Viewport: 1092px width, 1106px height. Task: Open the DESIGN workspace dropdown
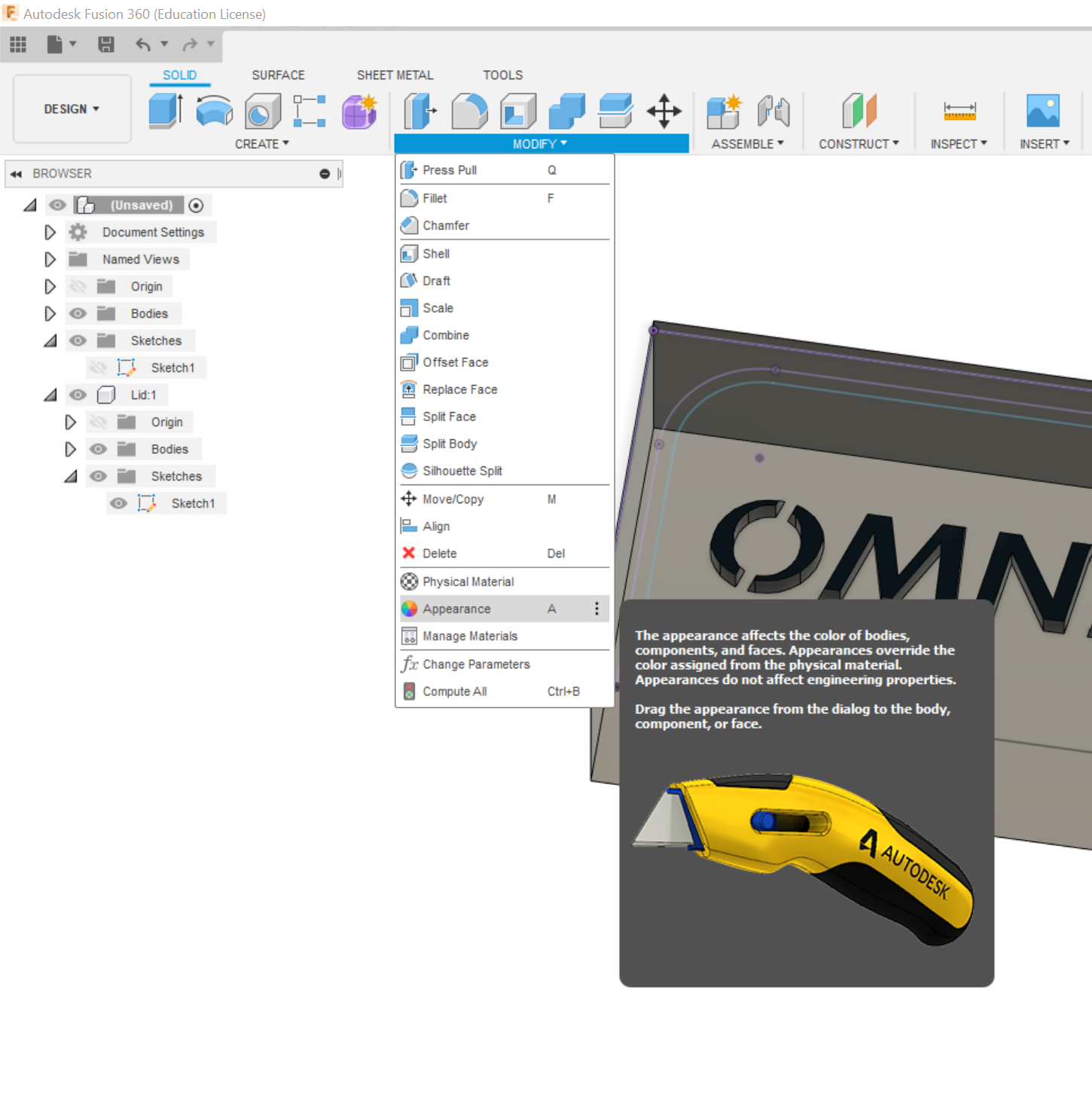[x=72, y=109]
